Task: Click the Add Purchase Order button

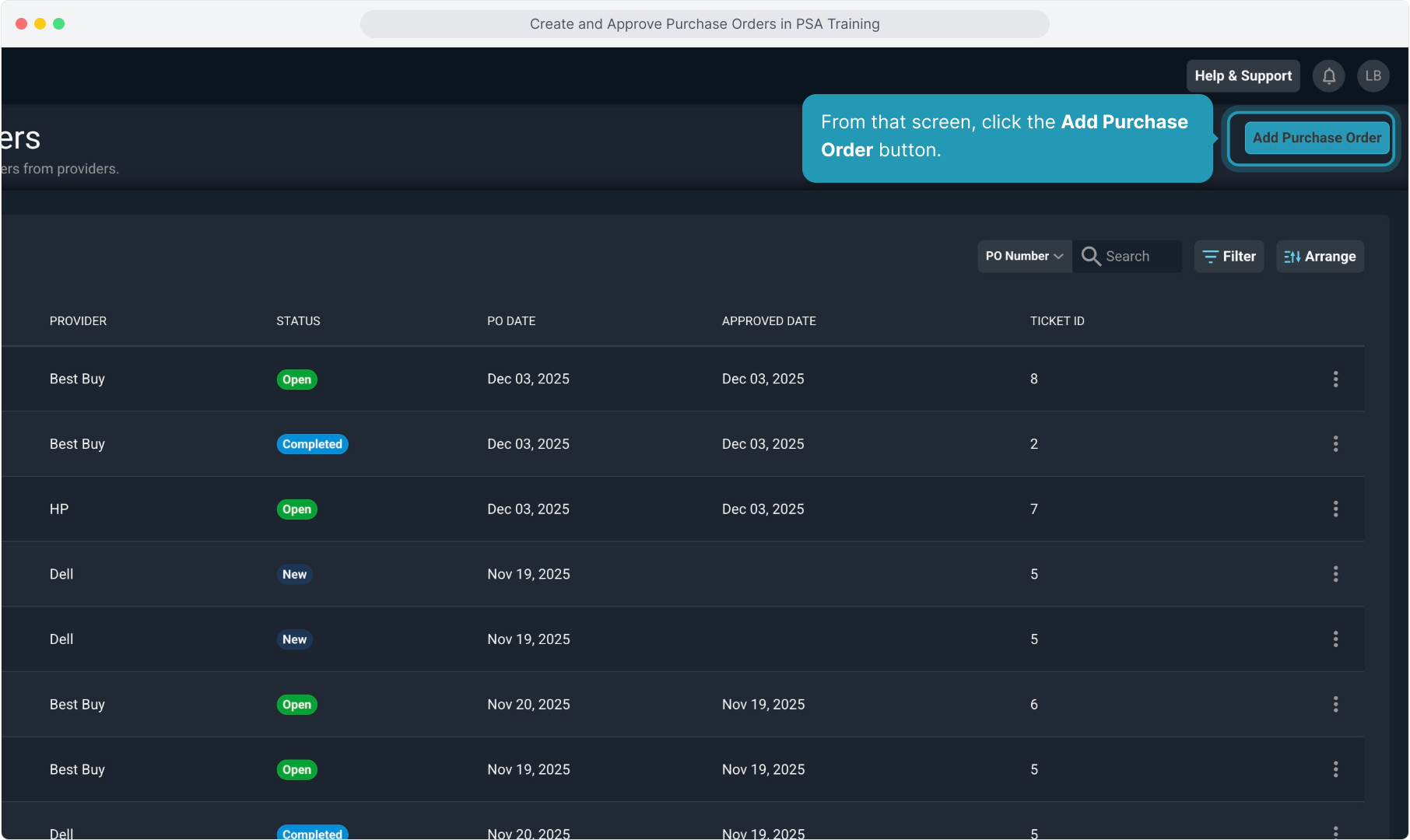Action: 1317,138
